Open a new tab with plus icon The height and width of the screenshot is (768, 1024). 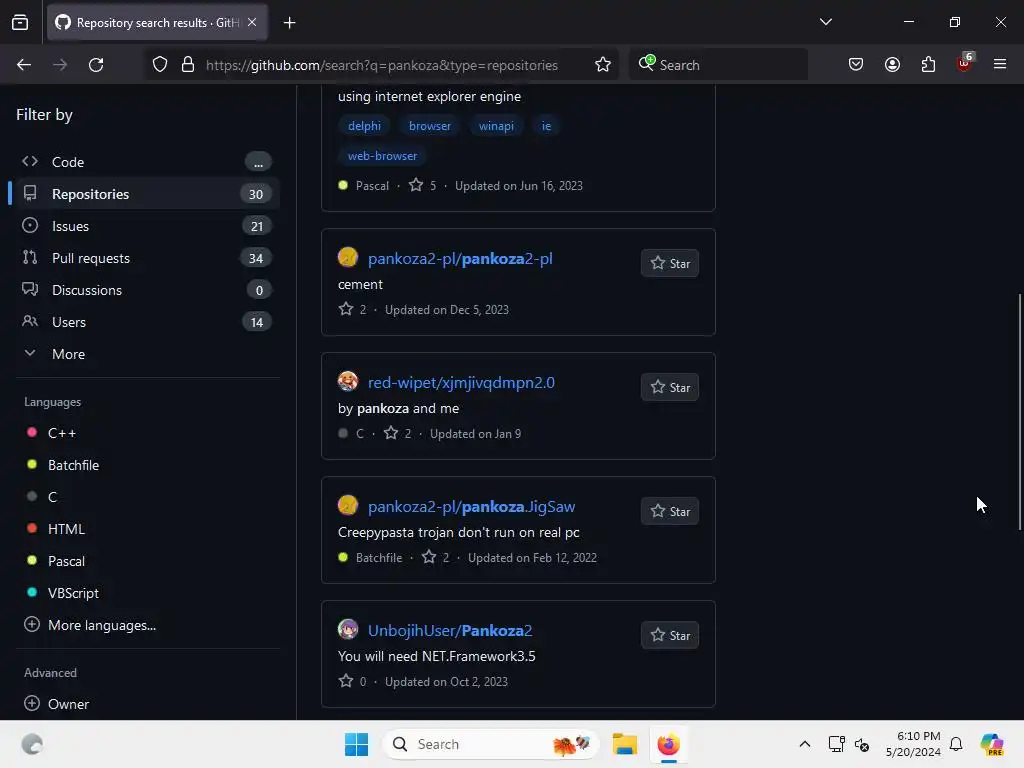[289, 23]
